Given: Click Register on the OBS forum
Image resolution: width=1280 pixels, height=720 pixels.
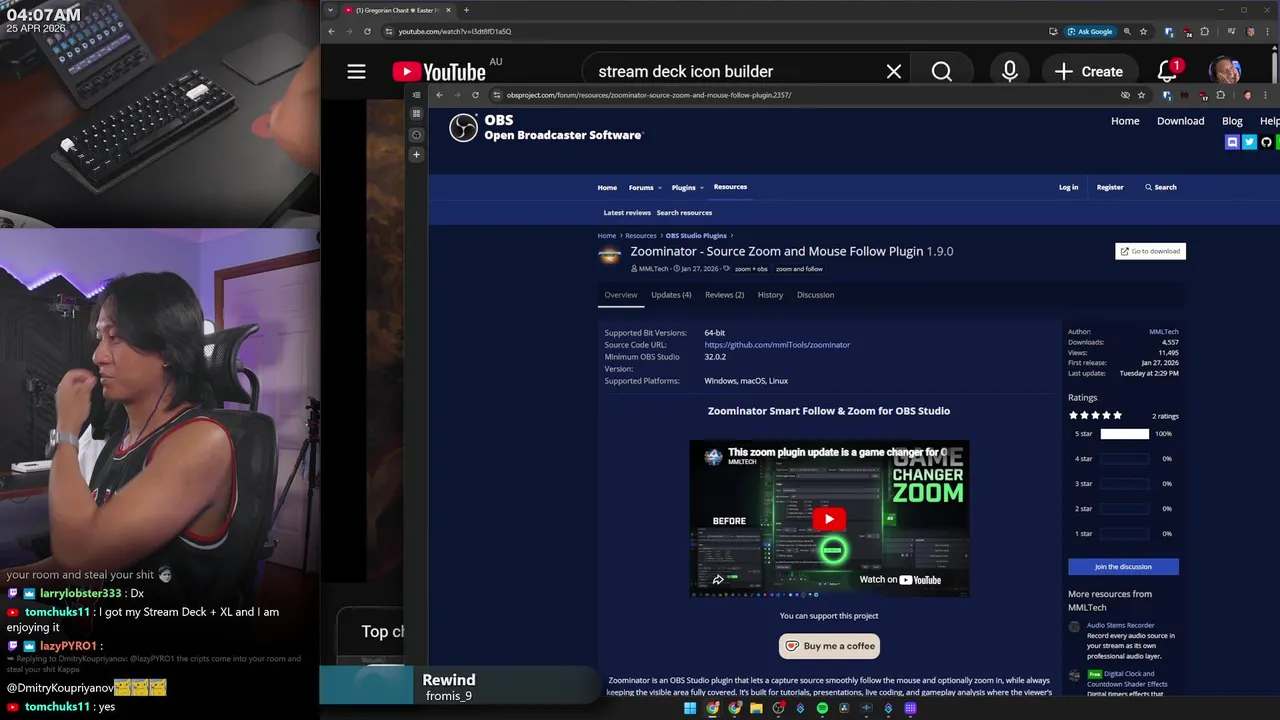Looking at the screenshot, I should 1110,187.
